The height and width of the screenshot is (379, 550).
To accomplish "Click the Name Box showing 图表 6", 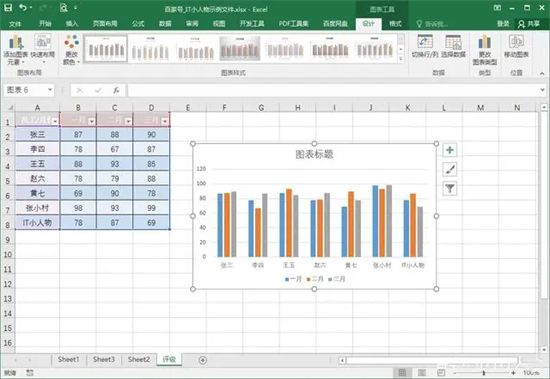I will 25,90.
